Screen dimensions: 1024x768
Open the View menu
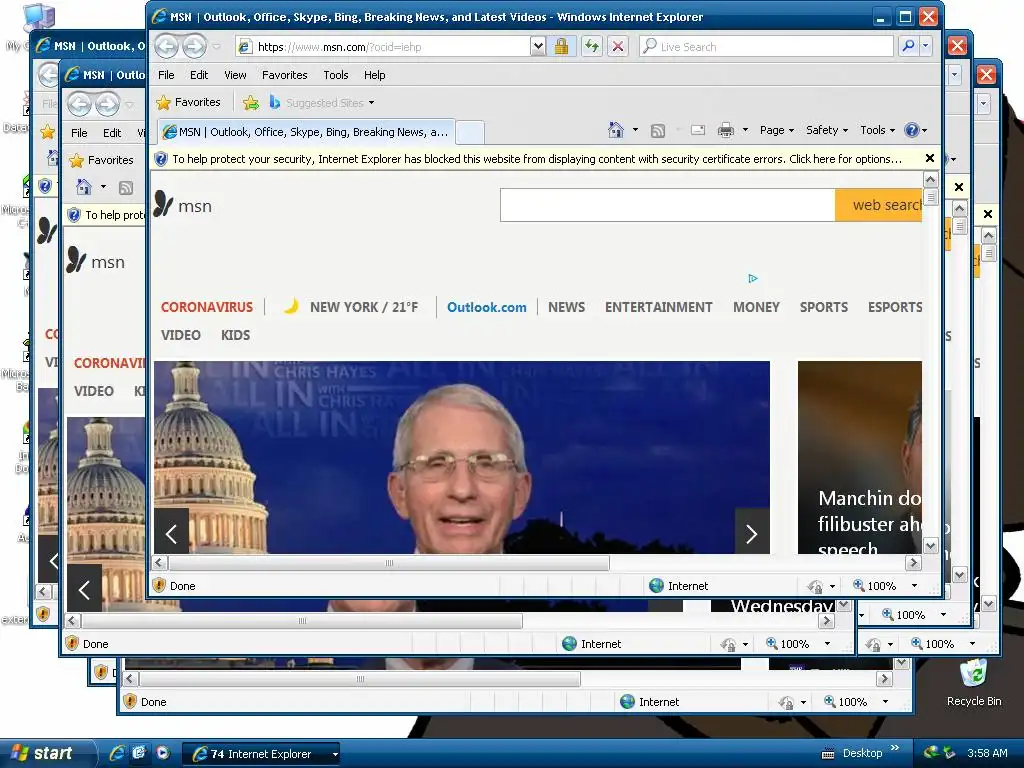[x=235, y=75]
